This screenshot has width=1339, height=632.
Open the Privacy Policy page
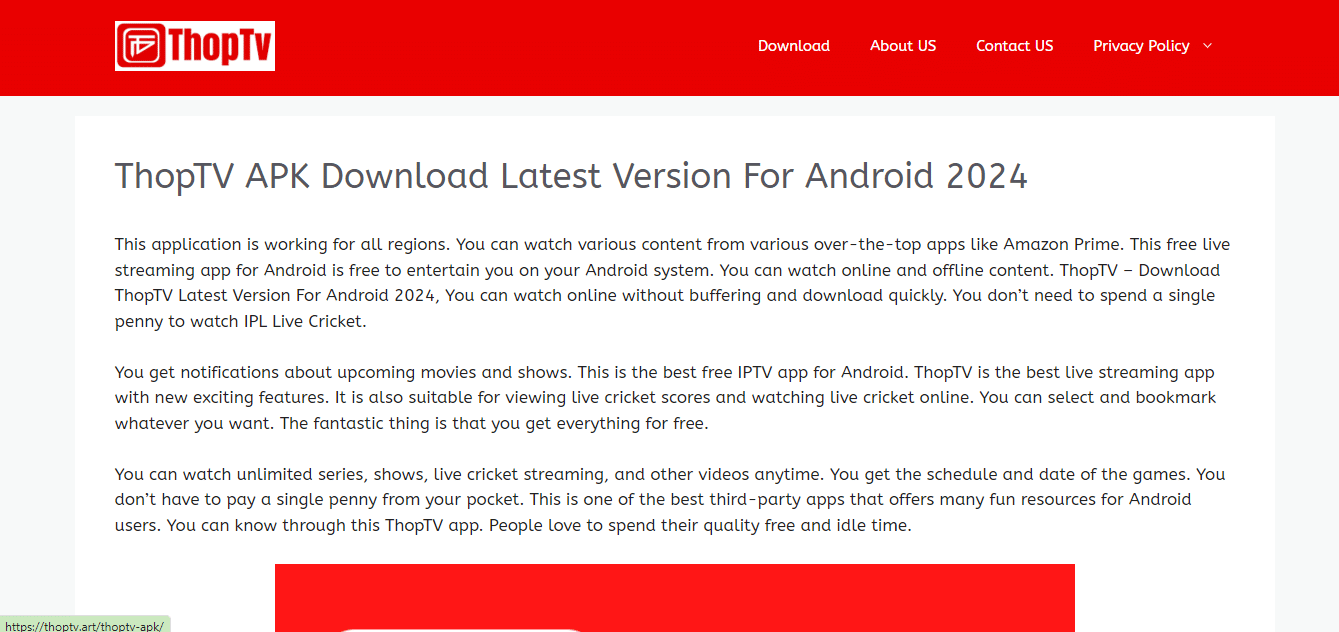pos(1141,46)
